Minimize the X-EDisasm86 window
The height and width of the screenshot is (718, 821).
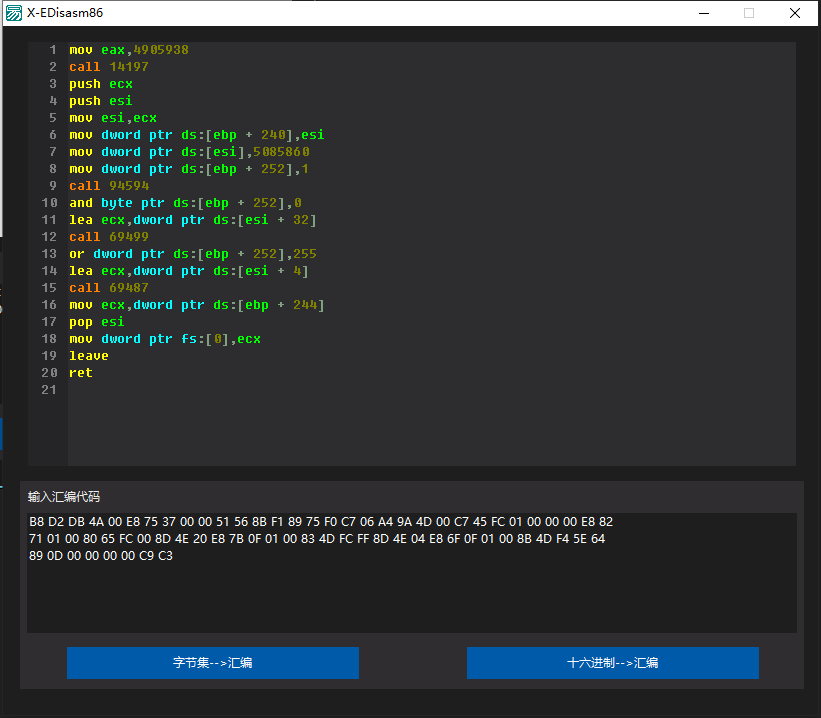point(704,13)
